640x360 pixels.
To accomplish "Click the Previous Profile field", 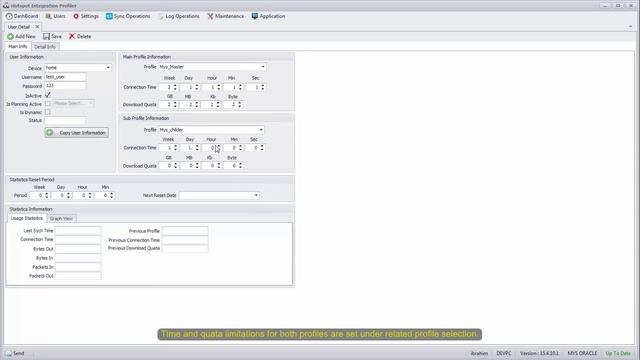I will [185, 231].
